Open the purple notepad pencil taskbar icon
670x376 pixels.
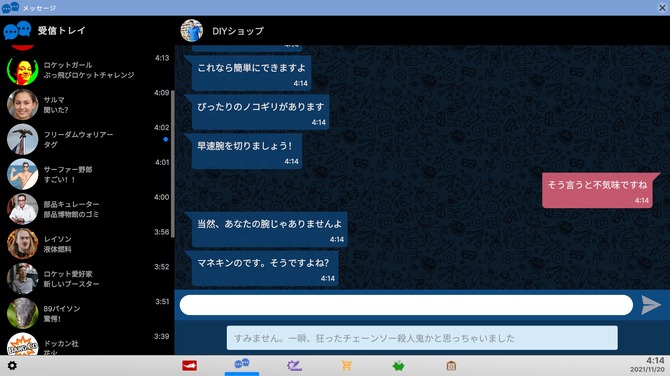[x=294, y=366]
